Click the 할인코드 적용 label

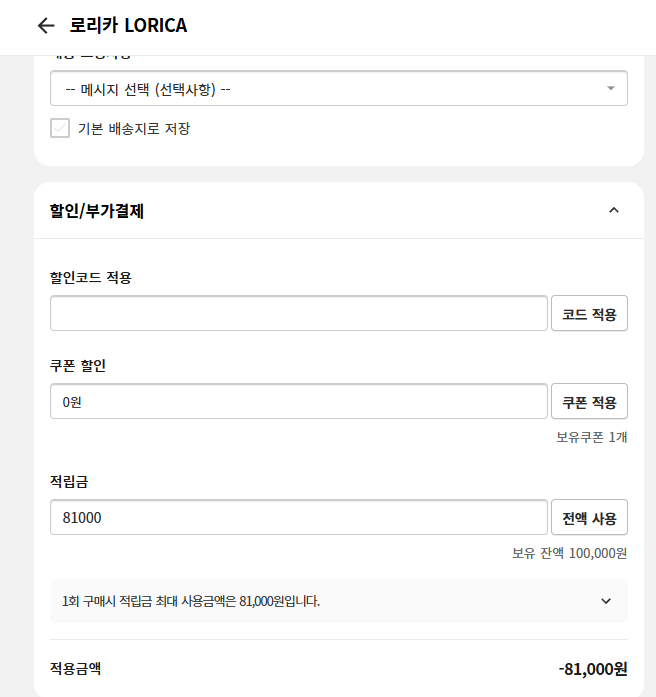(x=91, y=277)
